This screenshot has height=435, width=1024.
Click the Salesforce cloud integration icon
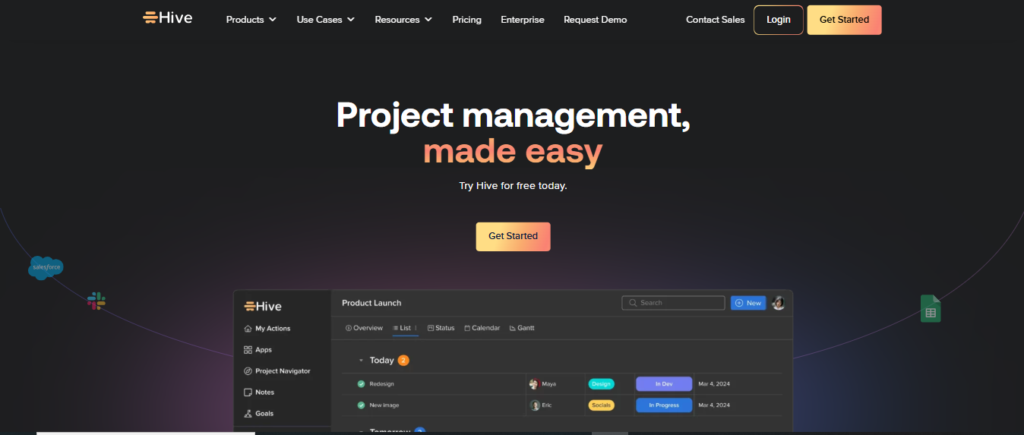46,268
